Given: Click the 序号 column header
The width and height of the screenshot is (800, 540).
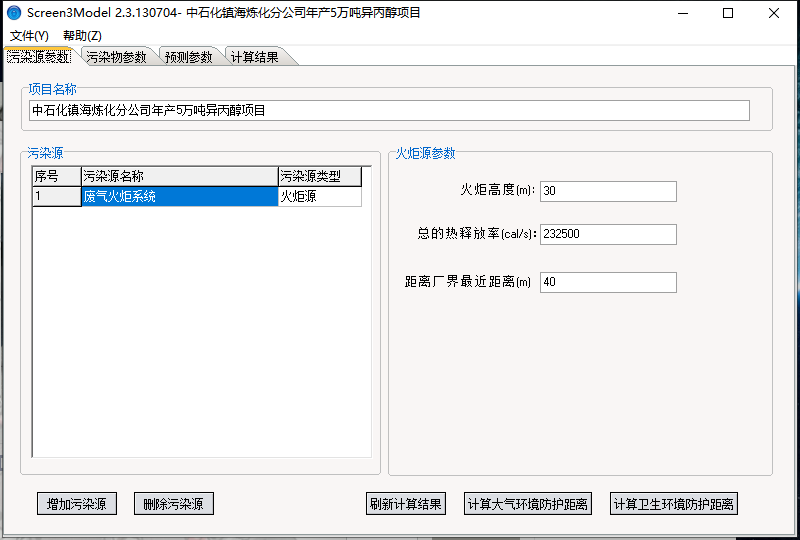Looking at the screenshot, I should click(x=57, y=177).
